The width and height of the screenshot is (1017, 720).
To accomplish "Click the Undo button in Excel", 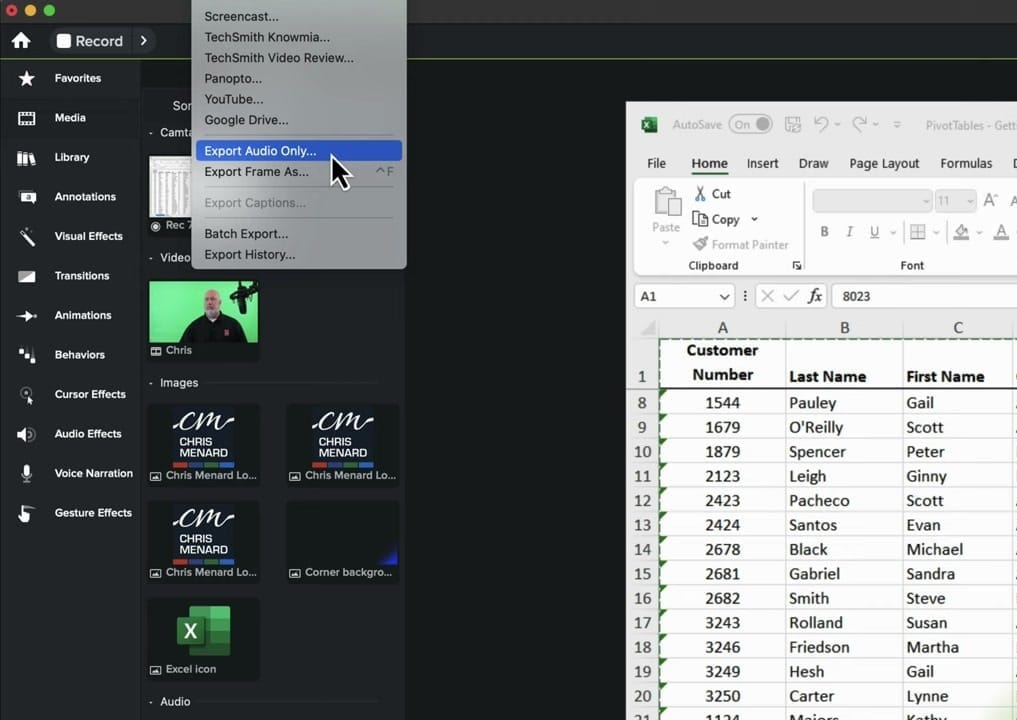I will pyautogui.click(x=822, y=124).
